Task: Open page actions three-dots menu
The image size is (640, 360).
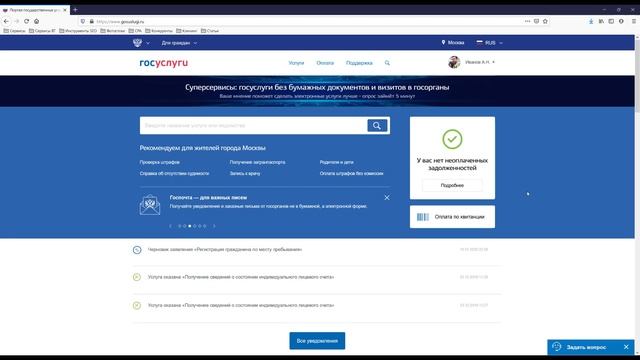Action: pos(527,21)
